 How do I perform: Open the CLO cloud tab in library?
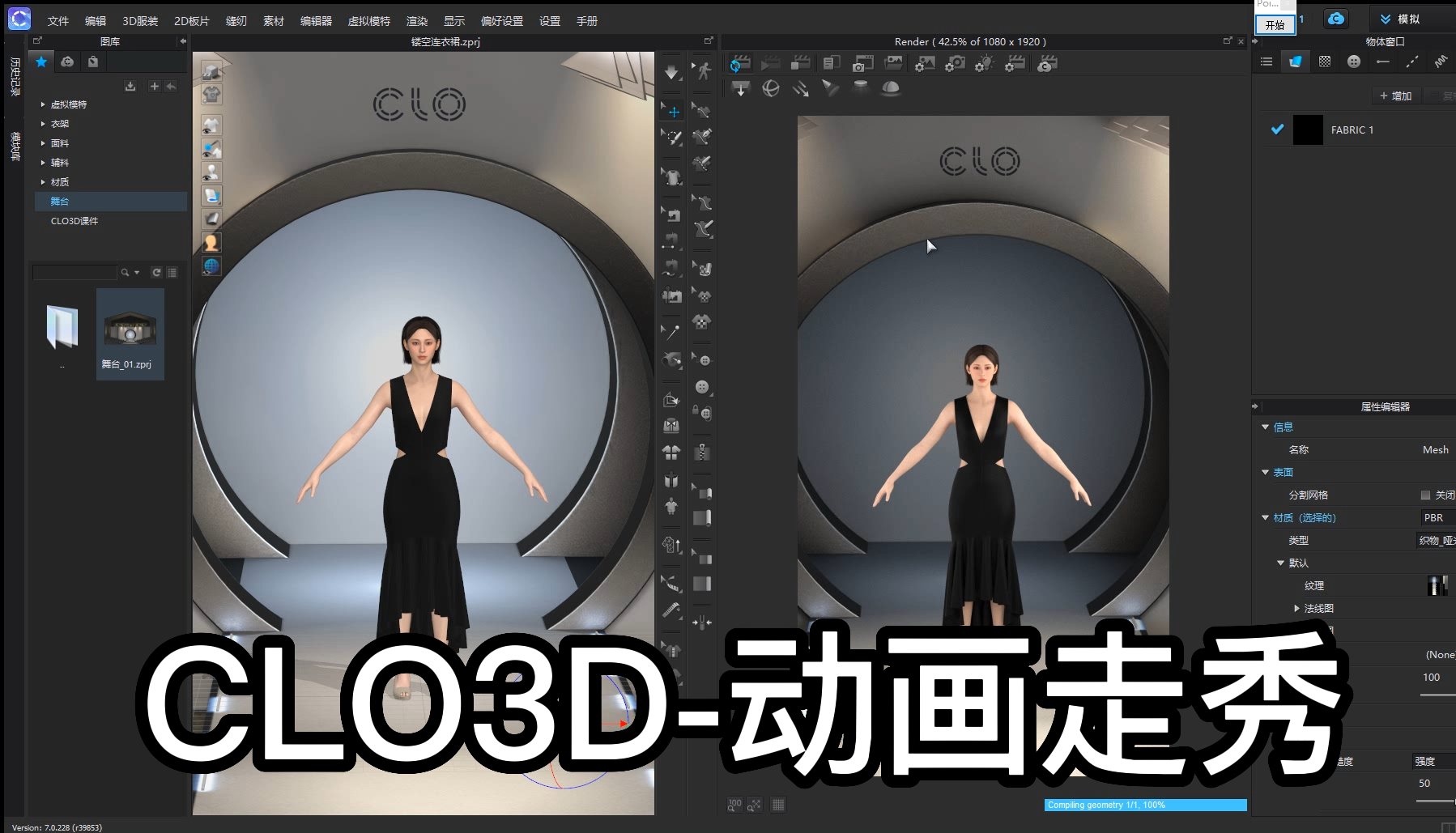tap(67, 62)
